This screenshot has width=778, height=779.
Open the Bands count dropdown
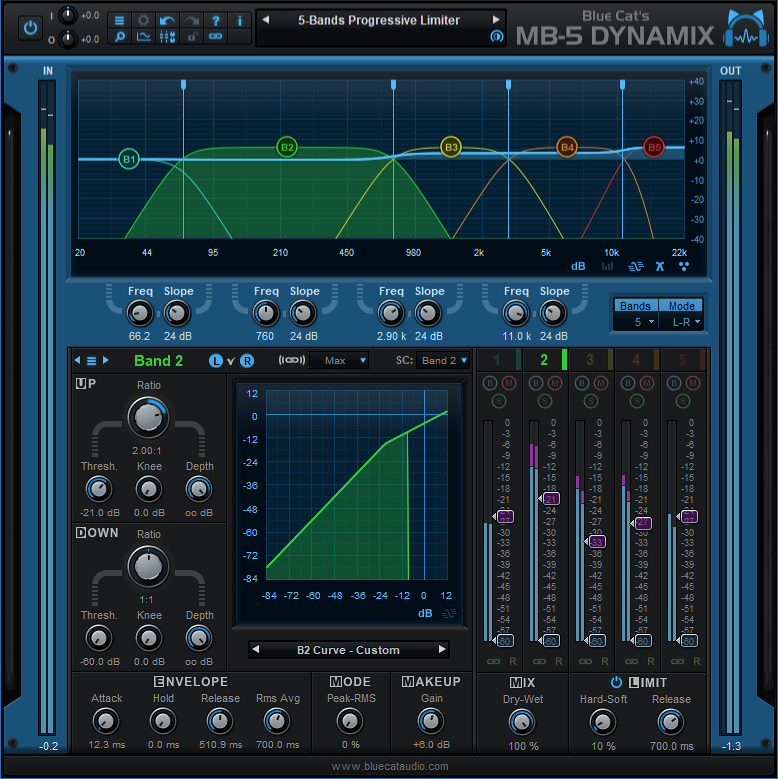click(636, 322)
